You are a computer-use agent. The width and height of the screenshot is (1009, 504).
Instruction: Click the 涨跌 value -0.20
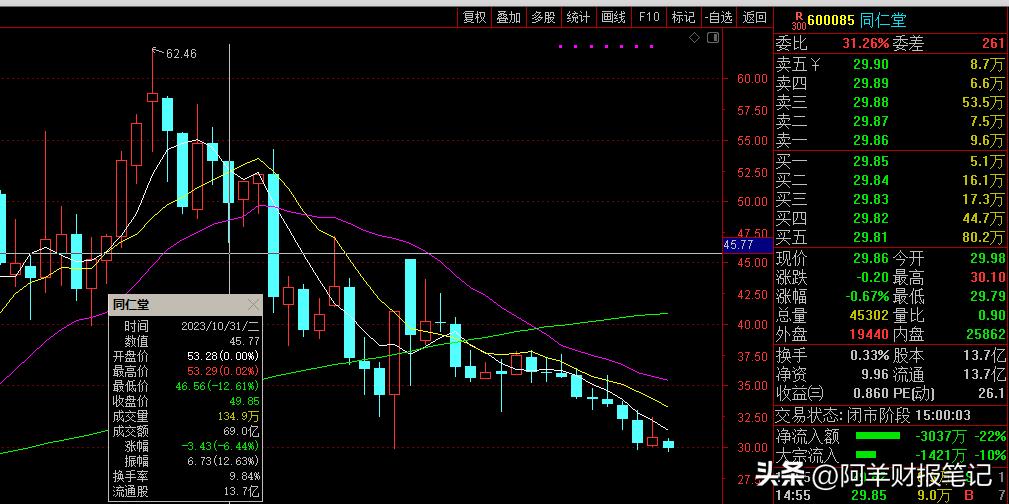coord(871,279)
